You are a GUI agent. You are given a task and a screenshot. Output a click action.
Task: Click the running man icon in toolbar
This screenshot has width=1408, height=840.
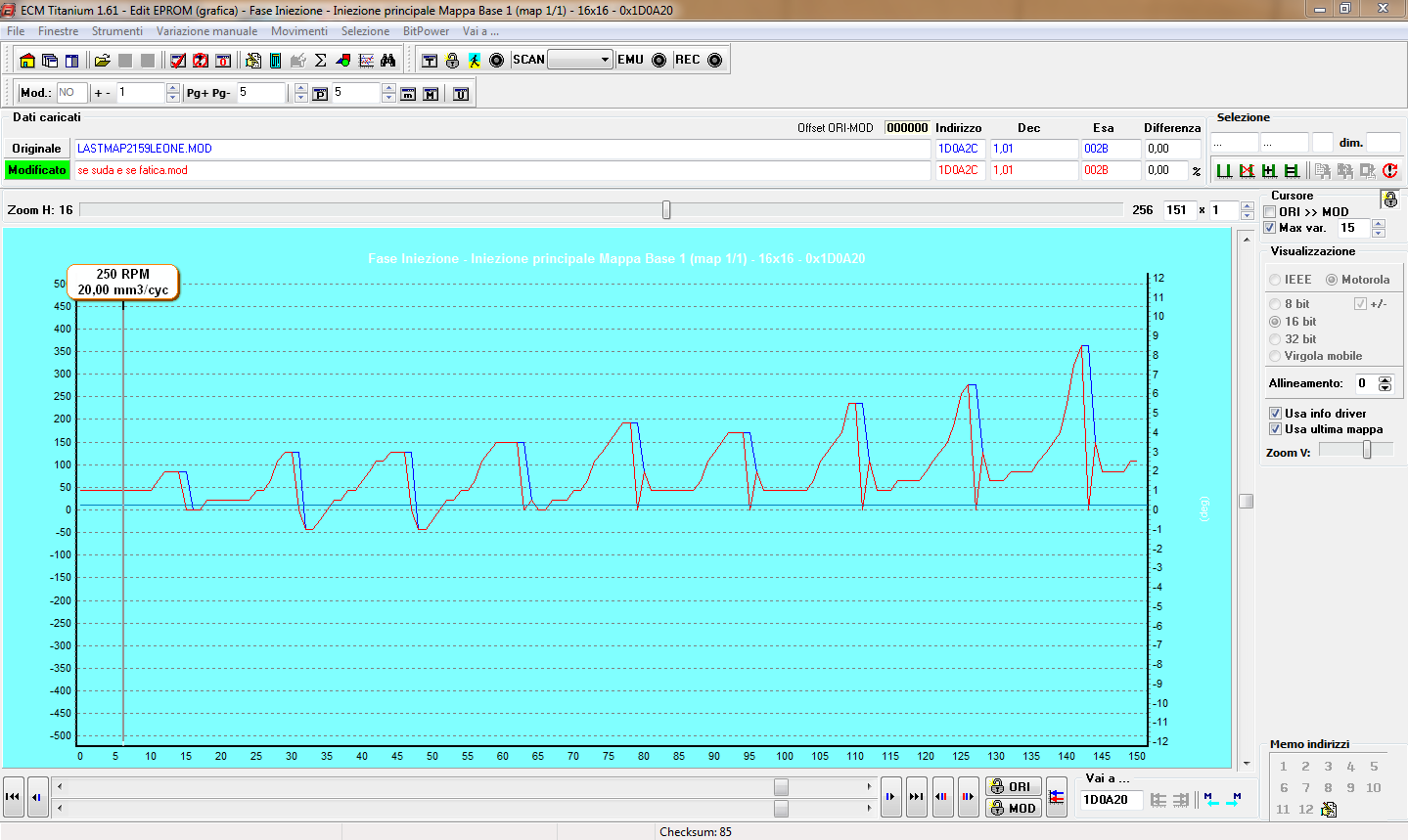475,61
